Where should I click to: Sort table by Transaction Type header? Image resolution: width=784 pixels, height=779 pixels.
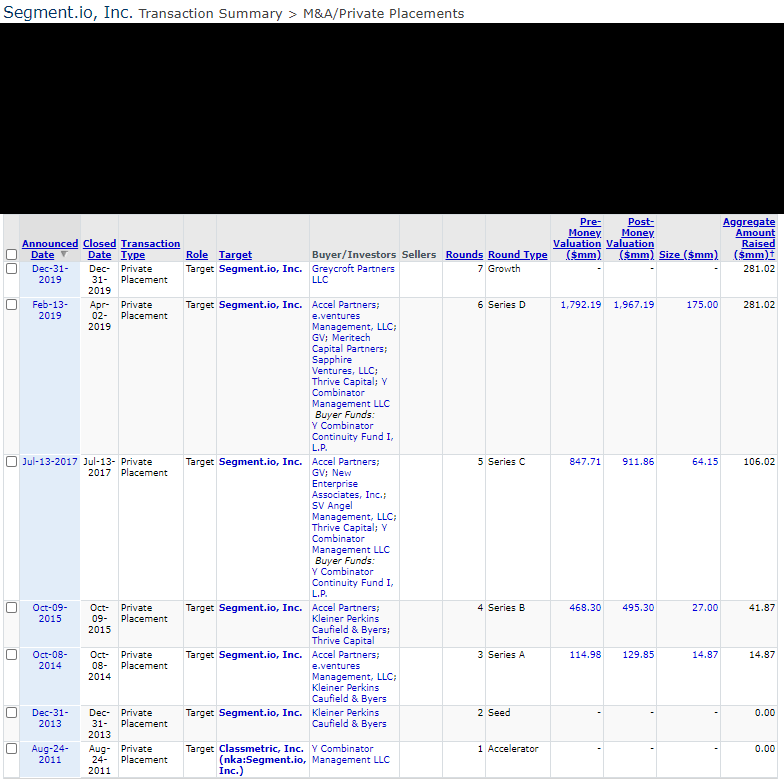[x=150, y=249]
